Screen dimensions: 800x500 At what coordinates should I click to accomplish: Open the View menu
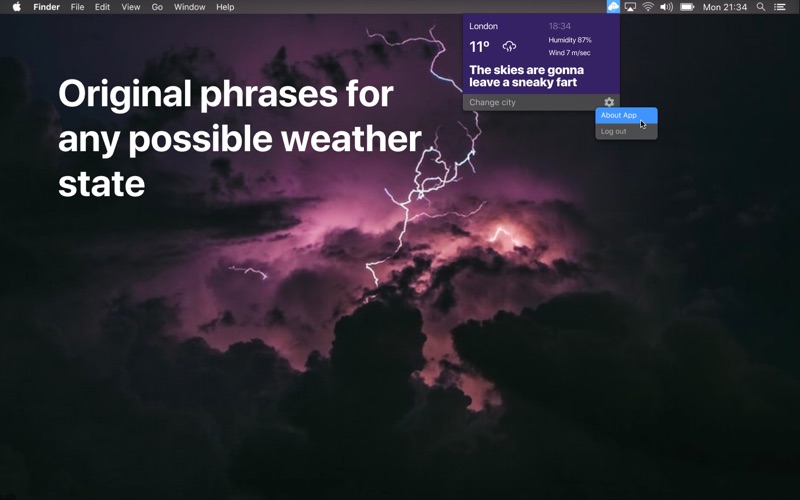(x=131, y=7)
